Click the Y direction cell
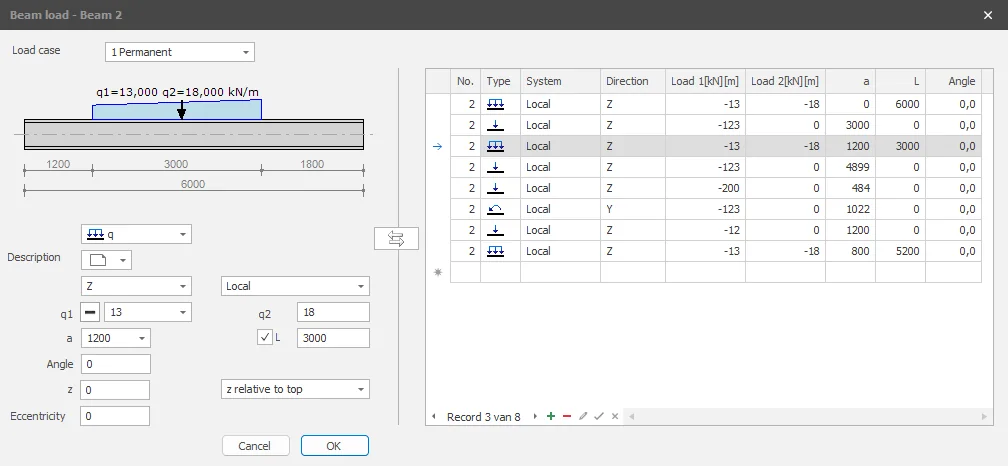The height and width of the screenshot is (466, 1008). pos(633,209)
